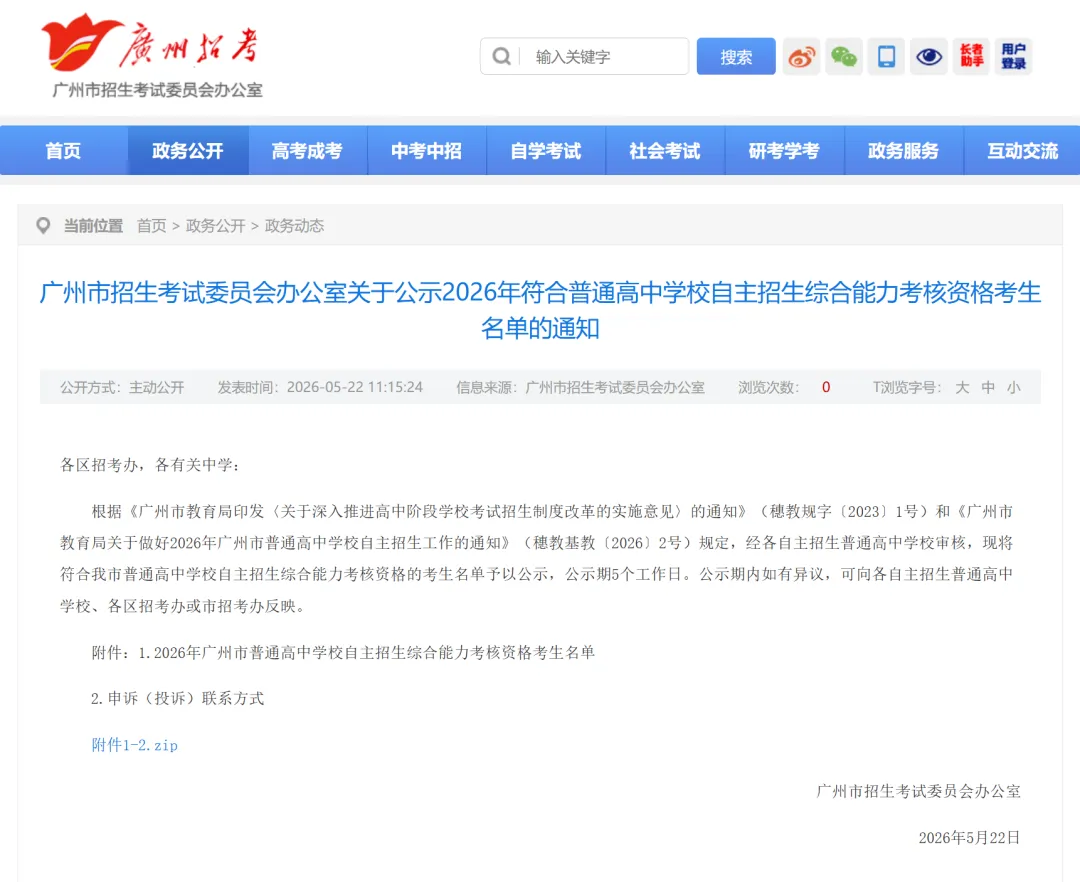Screen dimensions: 1080x882
Task: Set font size to 中
Action: pos(988,388)
